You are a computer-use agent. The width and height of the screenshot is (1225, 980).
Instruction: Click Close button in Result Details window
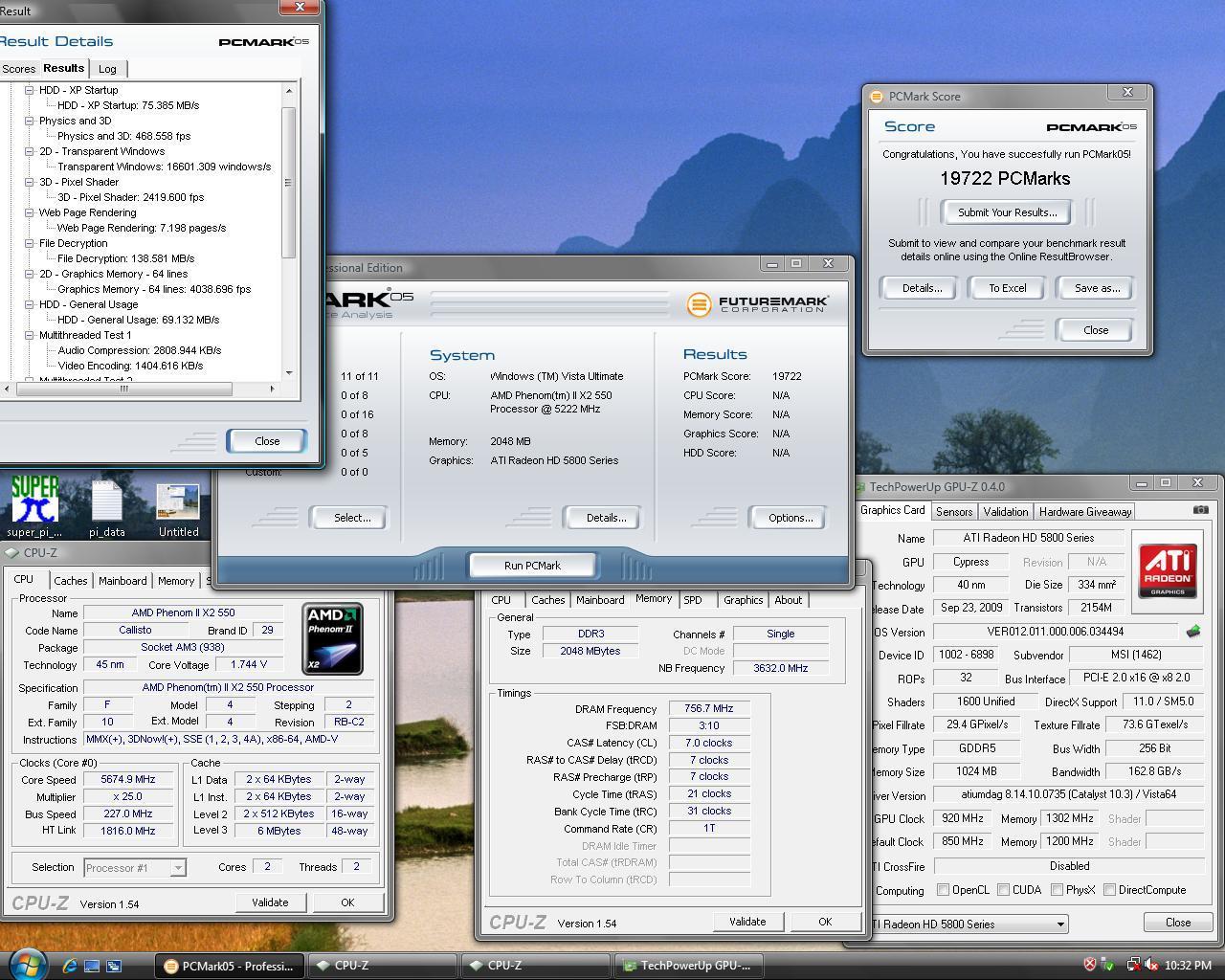pos(267,441)
